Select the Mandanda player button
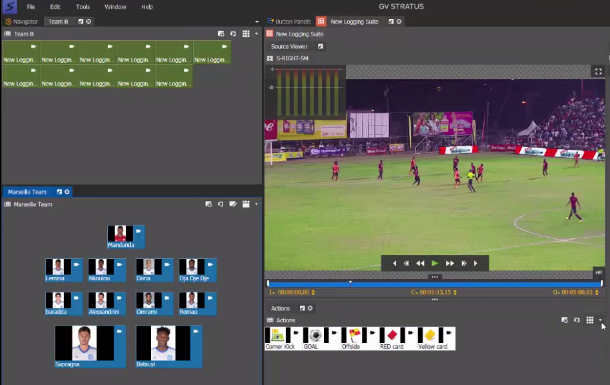The width and height of the screenshot is (610, 385). click(x=126, y=237)
